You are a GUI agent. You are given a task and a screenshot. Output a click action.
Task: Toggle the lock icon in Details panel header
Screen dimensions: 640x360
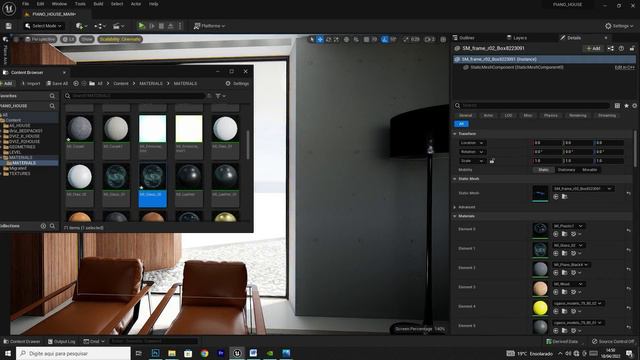pyautogui.click(x=632, y=49)
